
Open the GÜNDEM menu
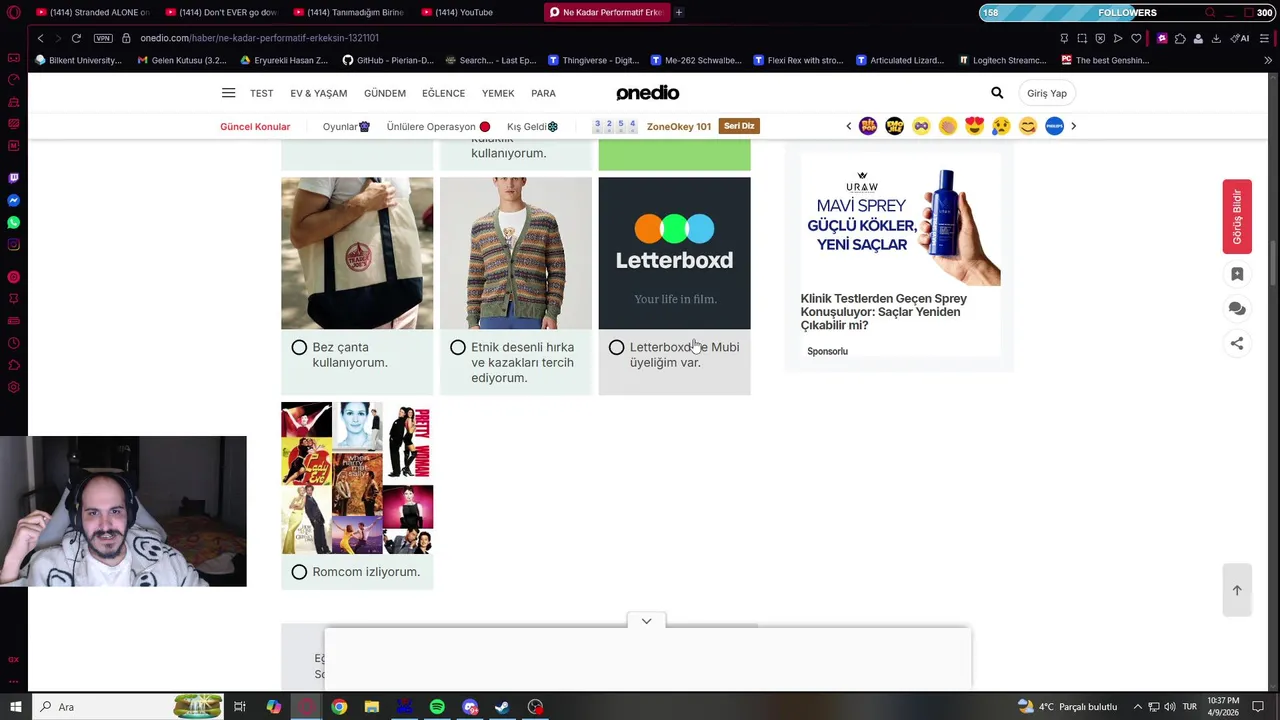385,93
